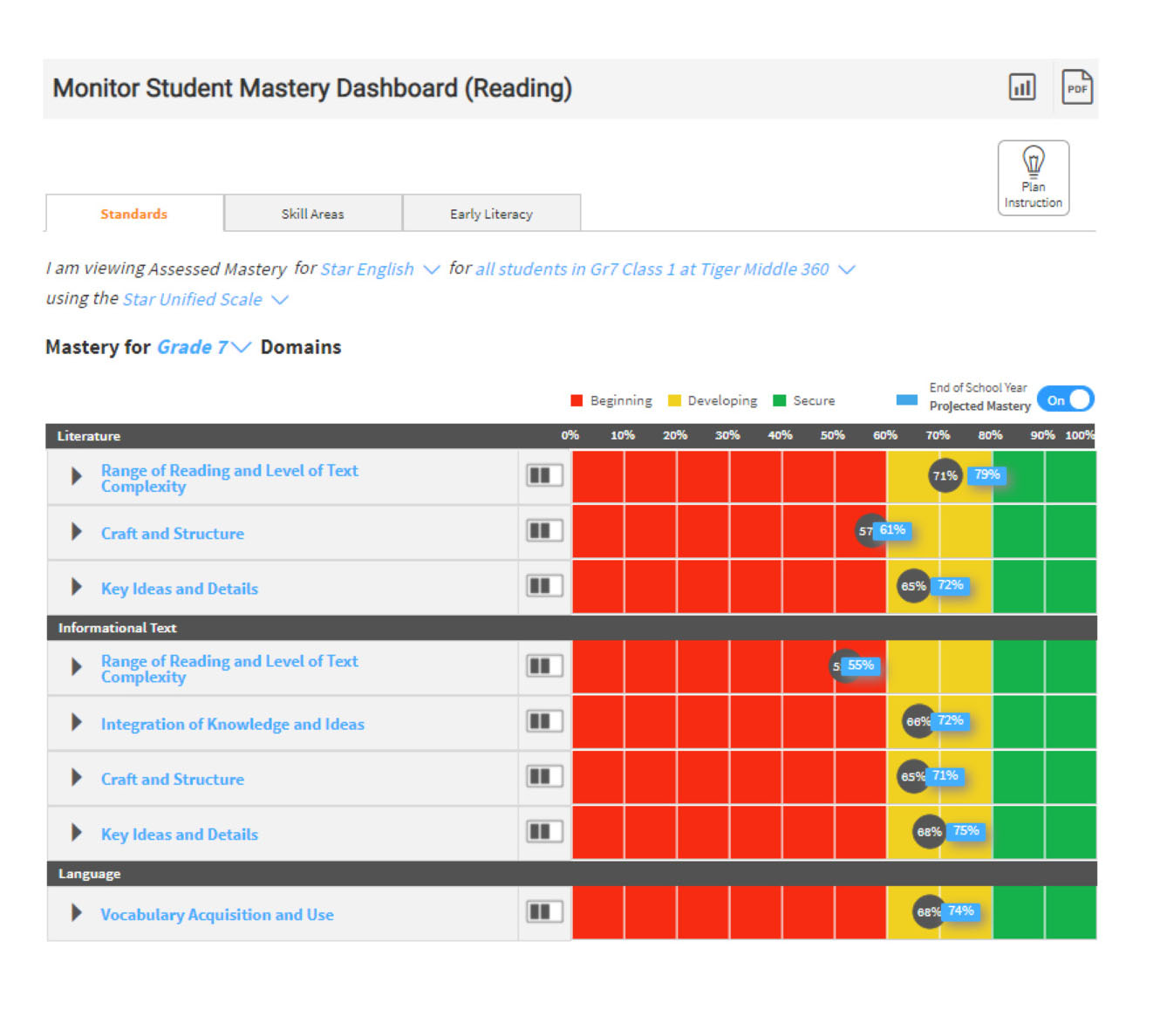Screen dimensions: 1160x1036
Task: Click the Developing yellow legend swatch
Action: click(674, 400)
